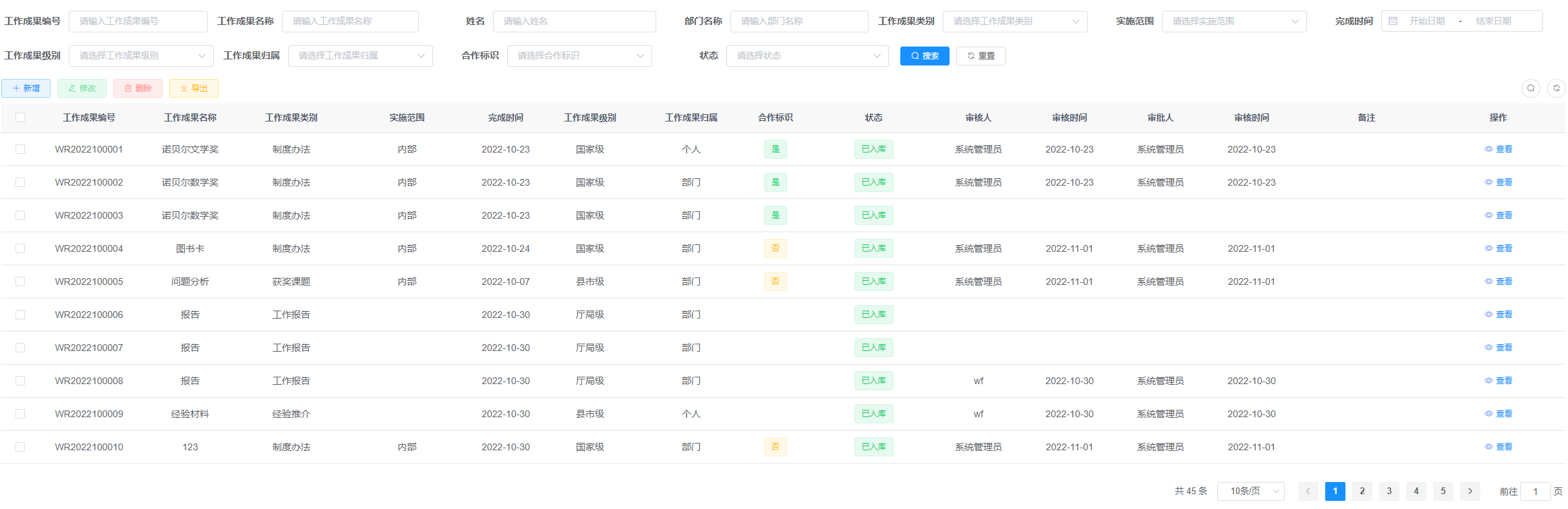Click 否 tag in row WR2022100004
This screenshot has width=1568, height=509.
pos(775,248)
